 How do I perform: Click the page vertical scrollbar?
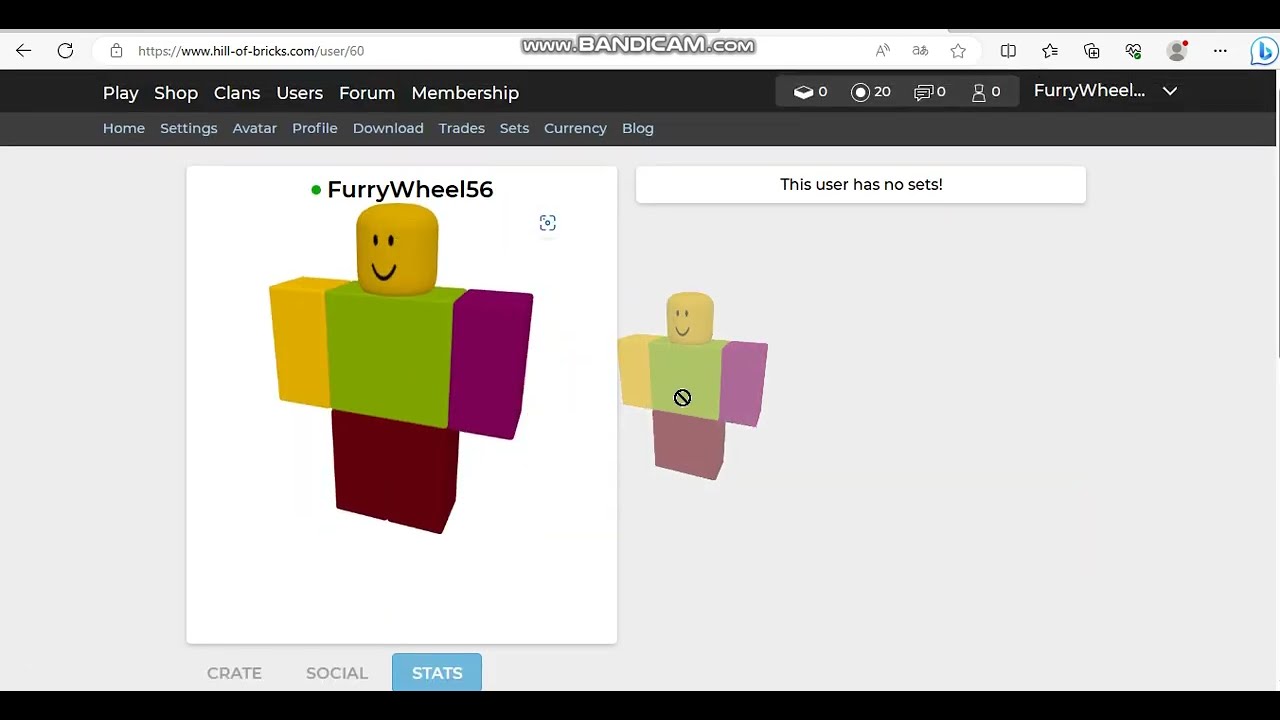[x=1278, y=224]
